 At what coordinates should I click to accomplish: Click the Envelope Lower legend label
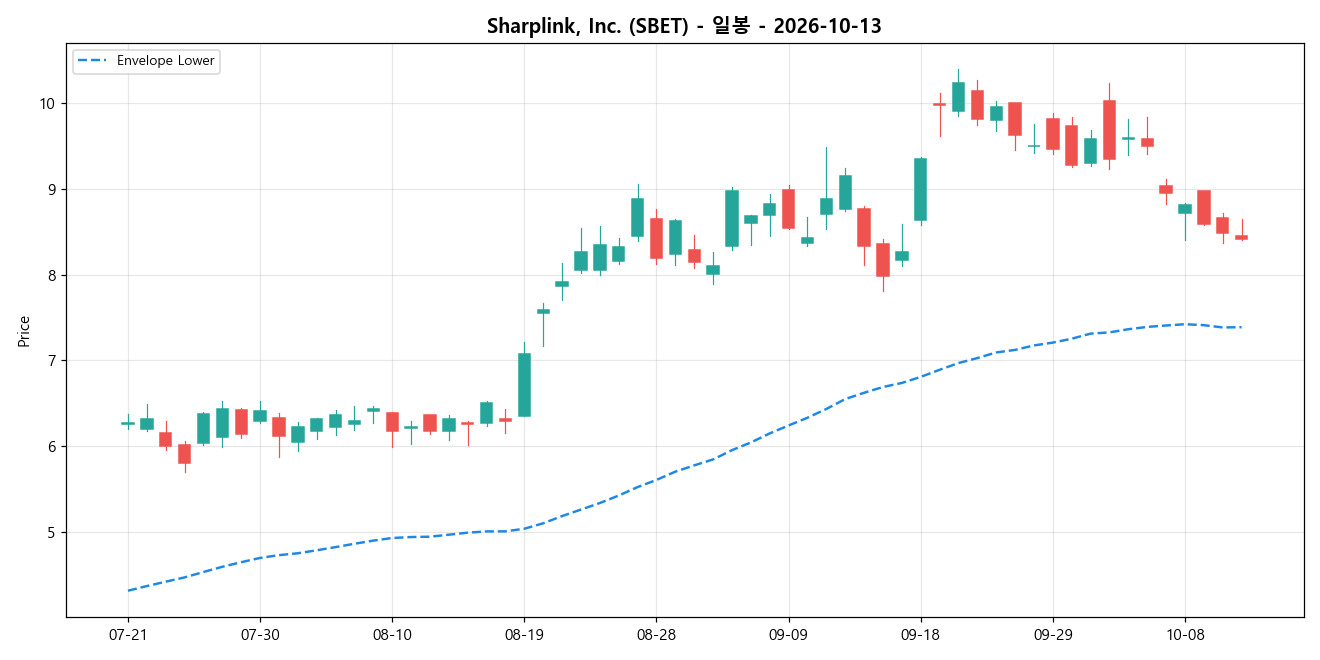[165, 61]
